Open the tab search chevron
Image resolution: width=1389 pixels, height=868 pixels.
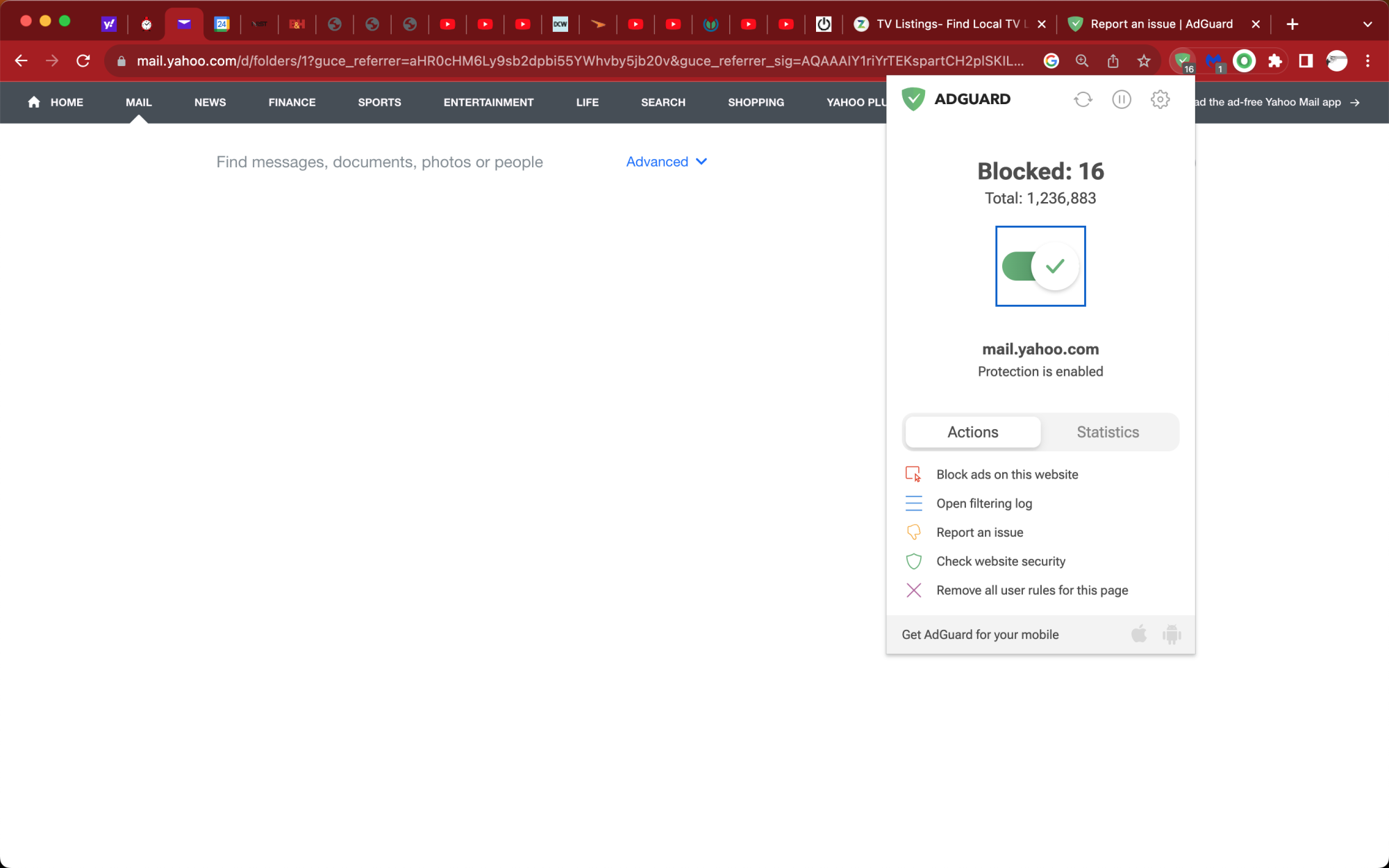[1367, 24]
